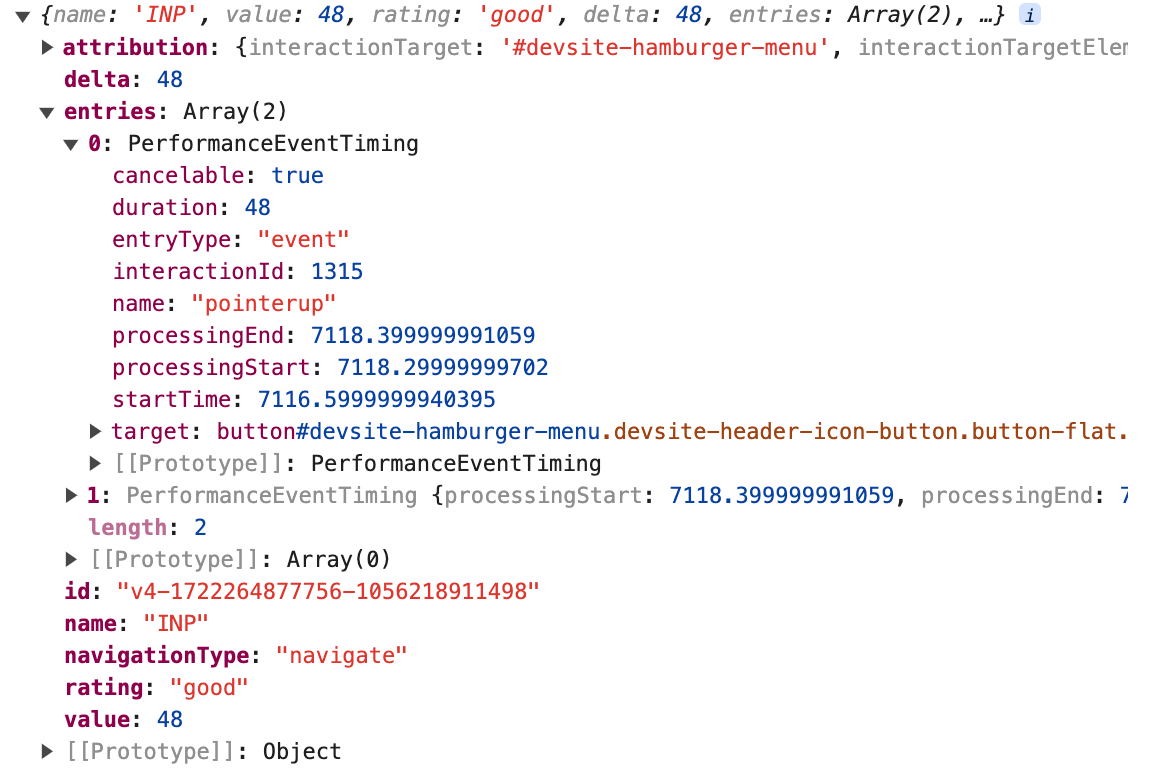Click the rating "good" value
This screenshot has height=782, width=1156.
click(x=208, y=687)
